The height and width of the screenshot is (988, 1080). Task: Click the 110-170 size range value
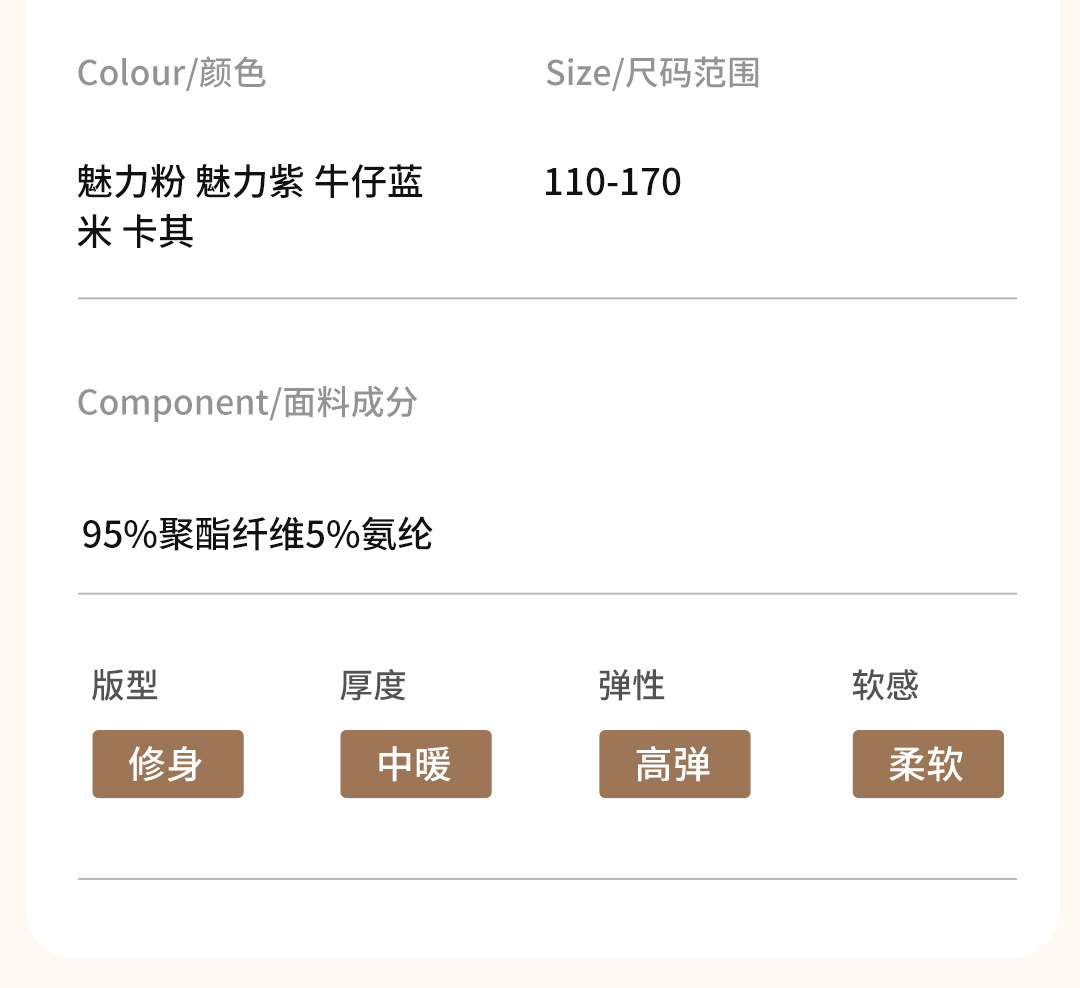click(612, 183)
